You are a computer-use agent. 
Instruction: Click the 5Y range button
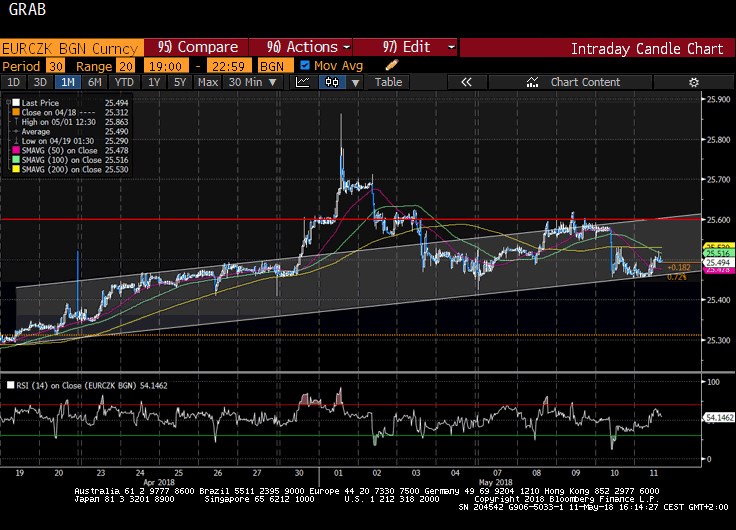[181, 82]
